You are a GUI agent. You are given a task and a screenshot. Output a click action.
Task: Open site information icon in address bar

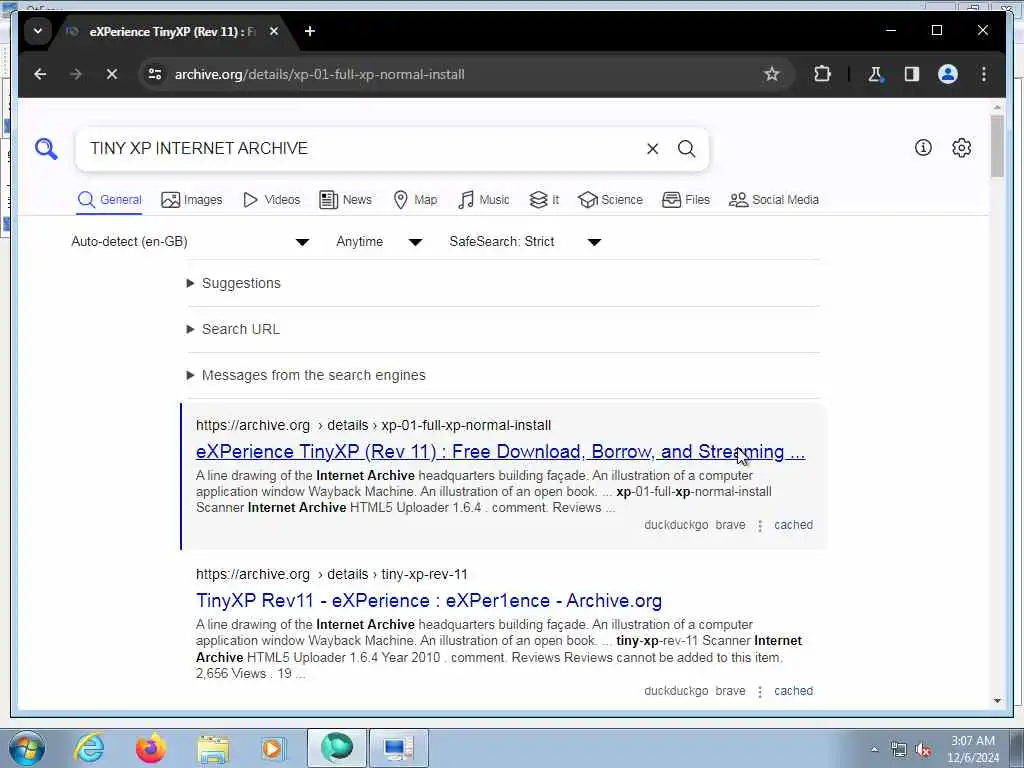155,74
